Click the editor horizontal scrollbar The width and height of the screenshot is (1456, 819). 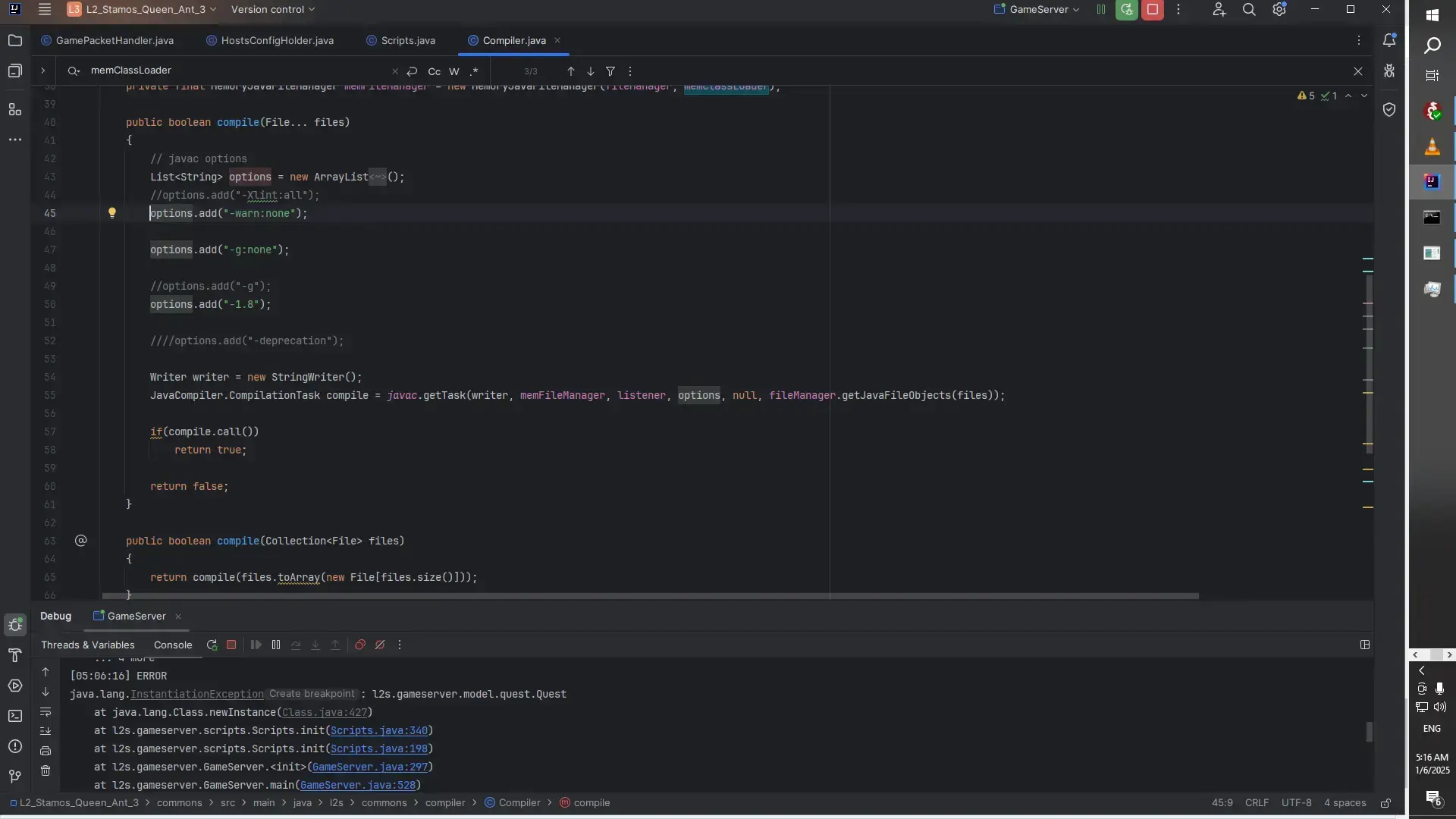pyautogui.click(x=650, y=596)
